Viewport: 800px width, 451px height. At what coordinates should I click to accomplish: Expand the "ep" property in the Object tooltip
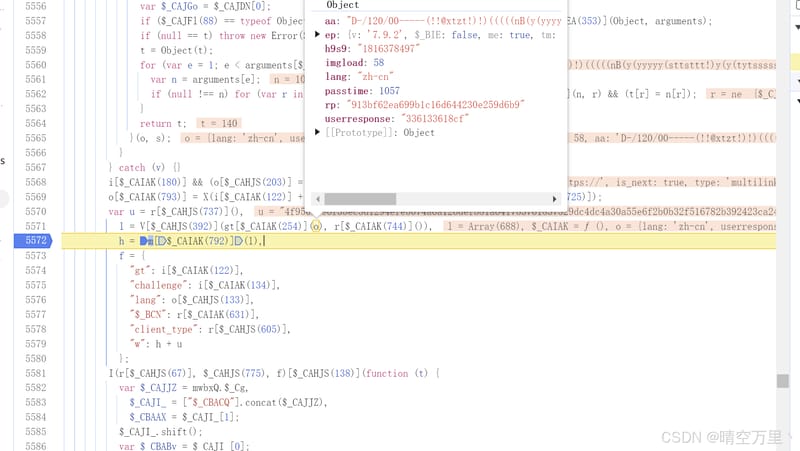[317, 35]
